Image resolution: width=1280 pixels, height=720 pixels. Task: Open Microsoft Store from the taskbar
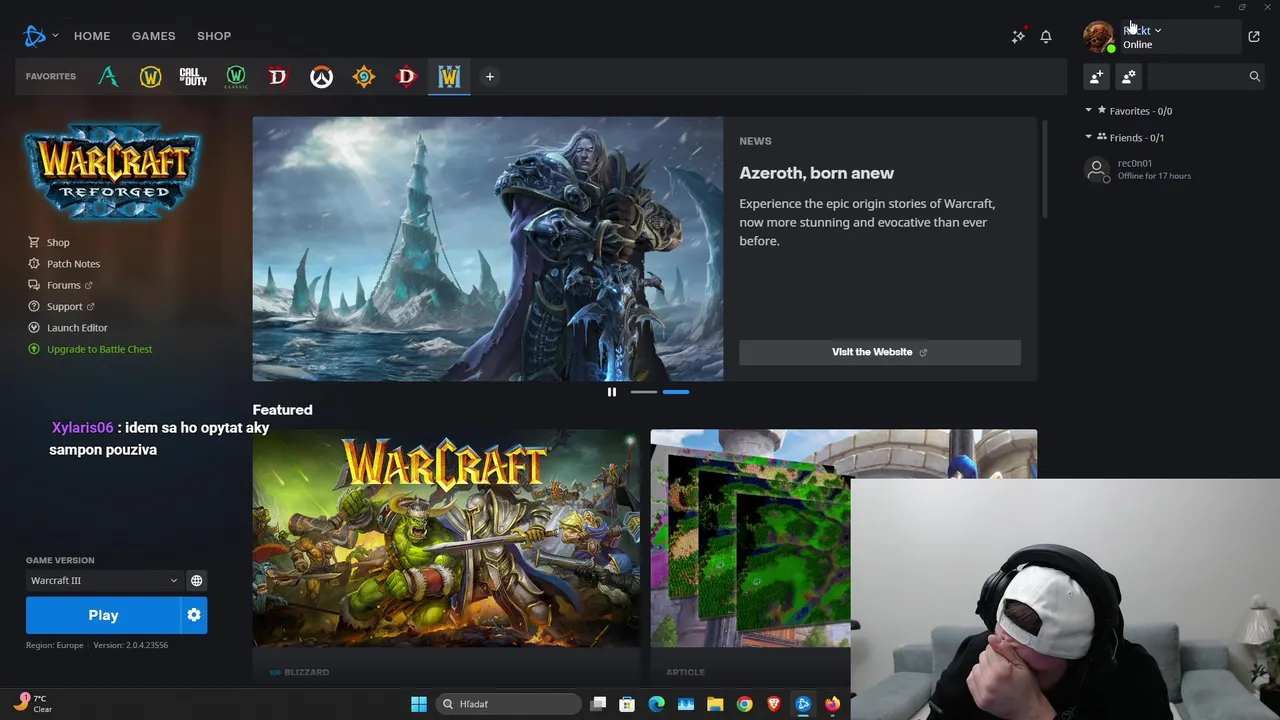click(x=627, y=704)
